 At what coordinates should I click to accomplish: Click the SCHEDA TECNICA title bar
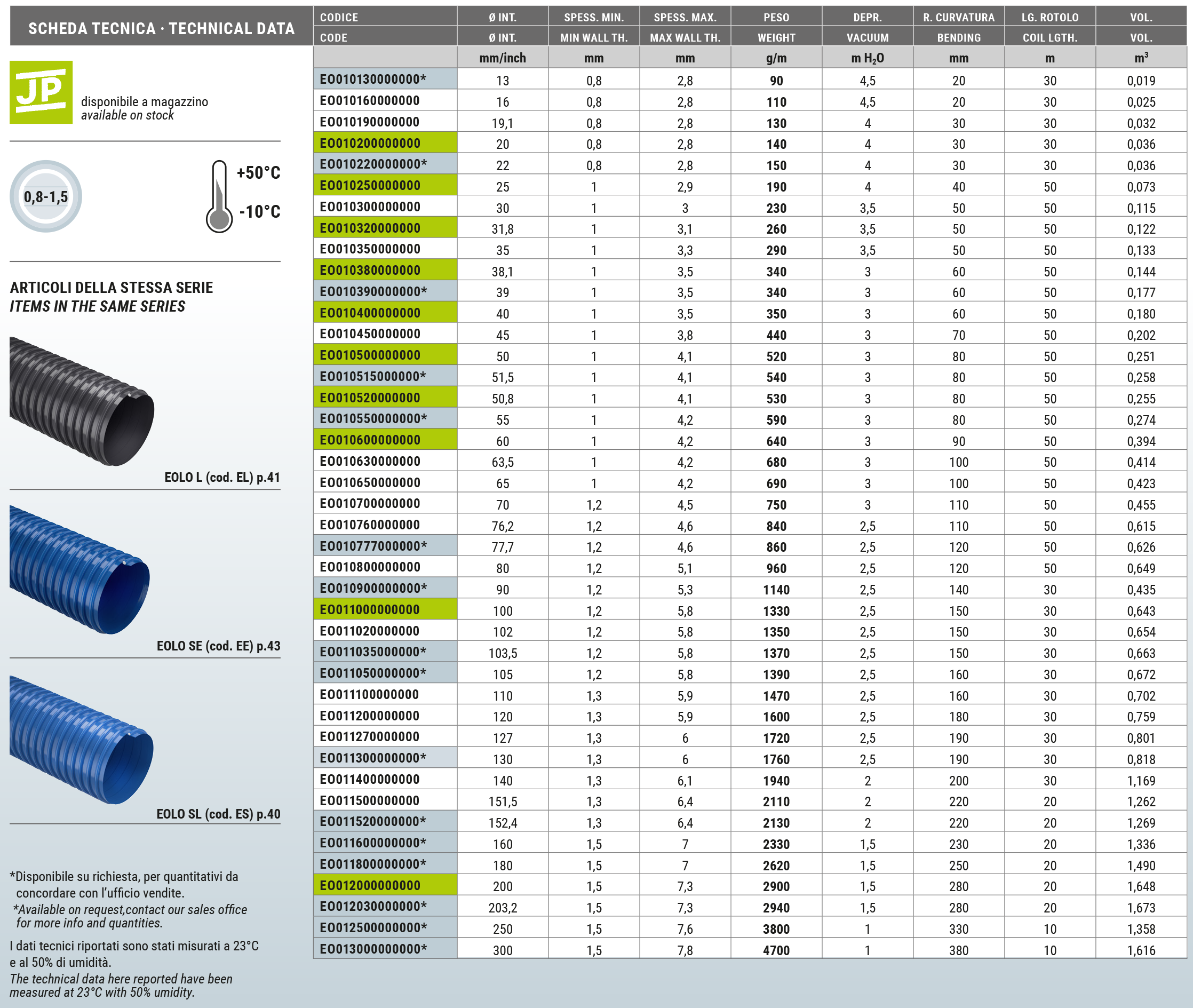click(161, 28)
